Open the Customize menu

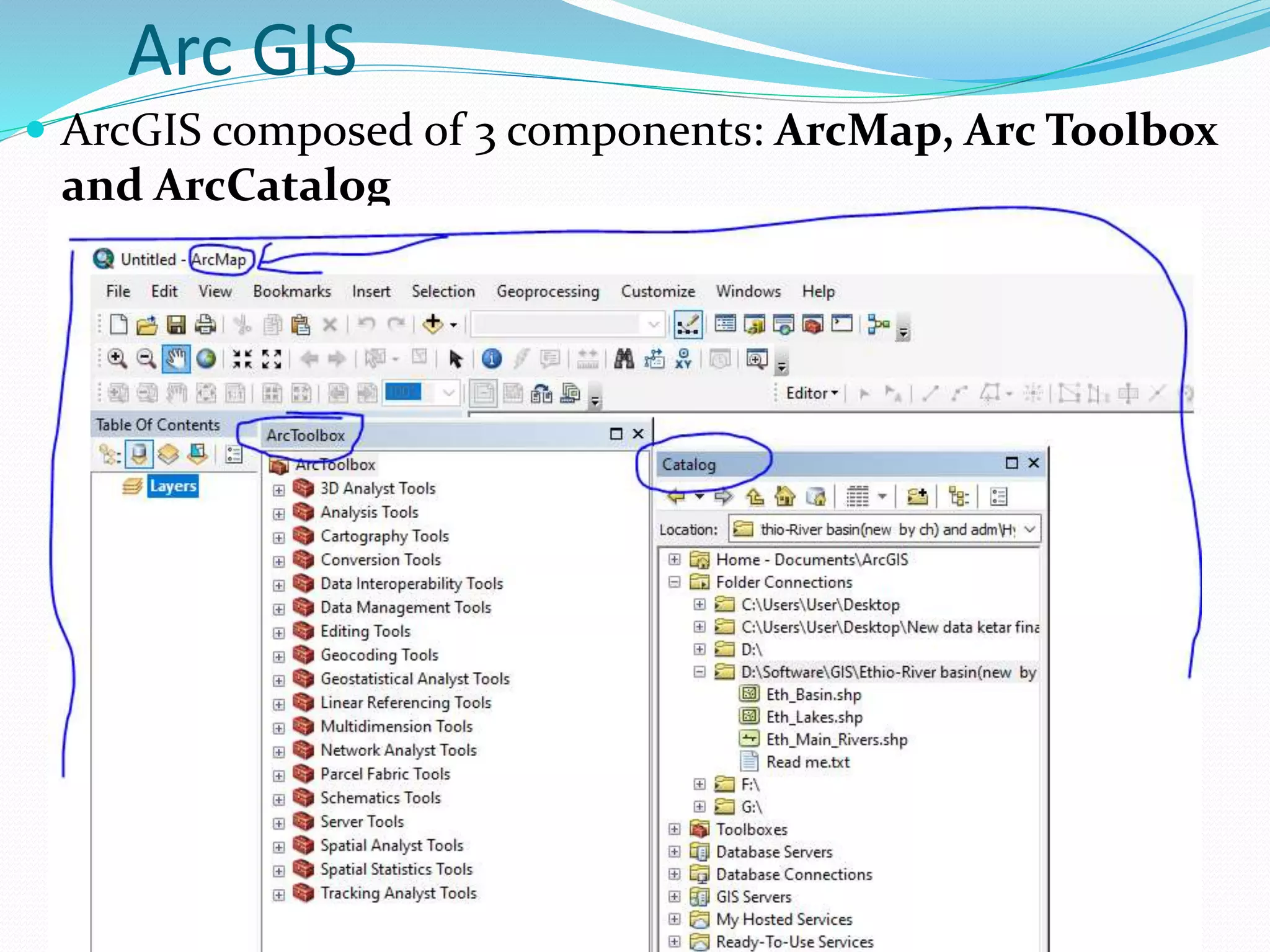[658, 291]
